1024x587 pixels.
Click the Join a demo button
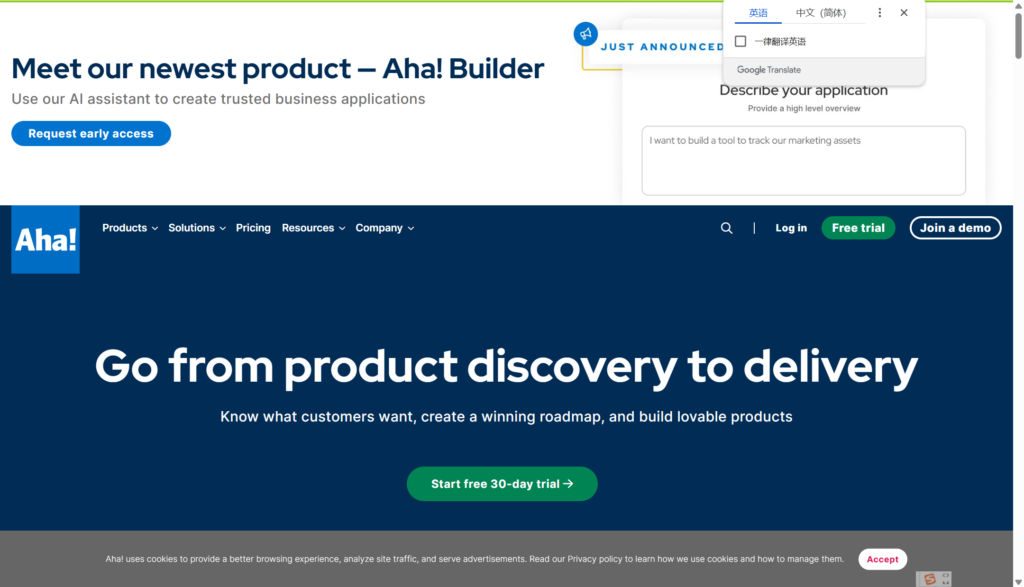955,228
